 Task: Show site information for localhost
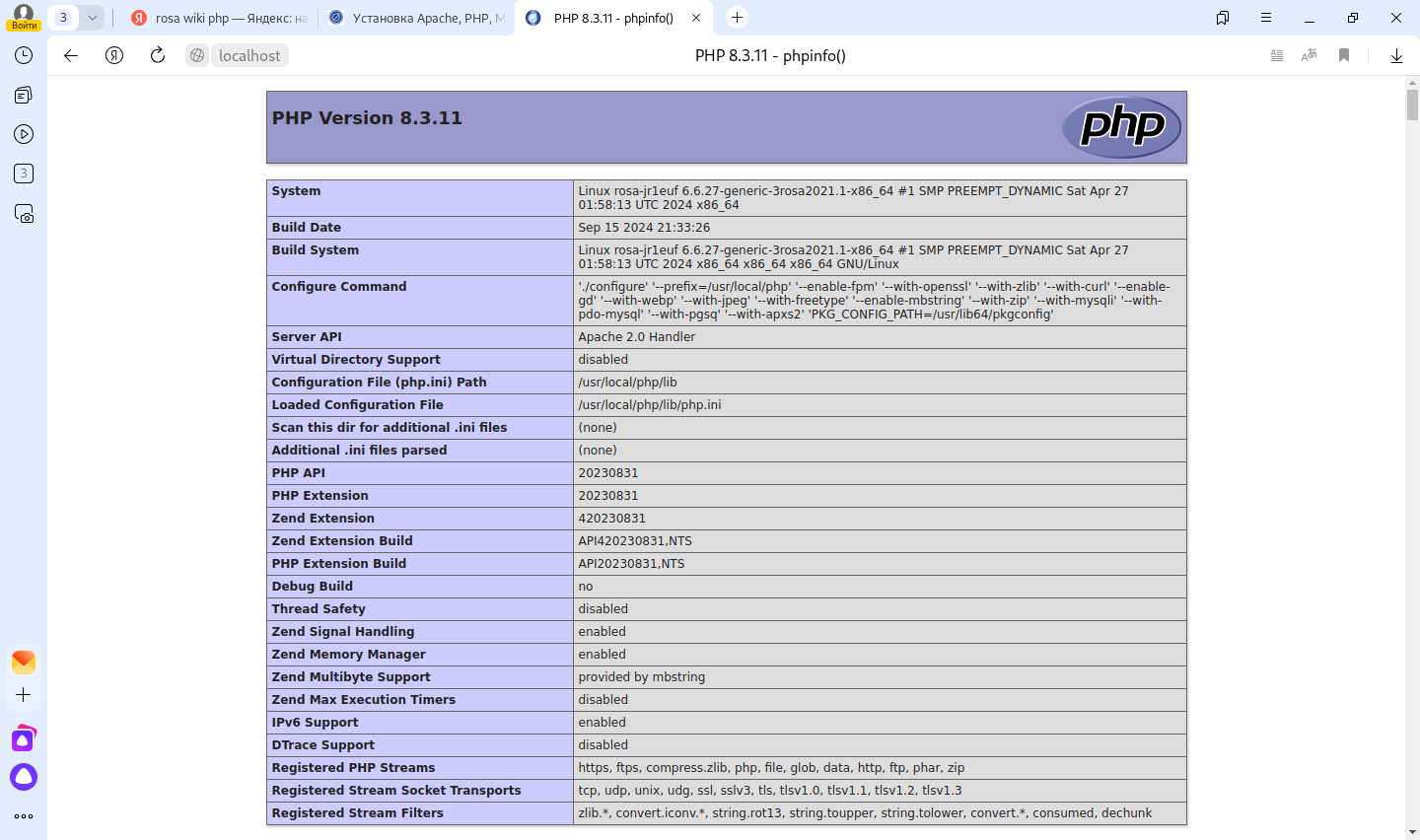click(197, 56)
